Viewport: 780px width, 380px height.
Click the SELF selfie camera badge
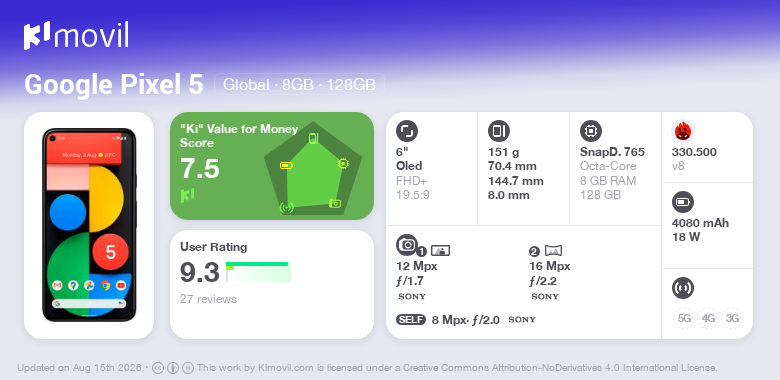coord(411,320)
